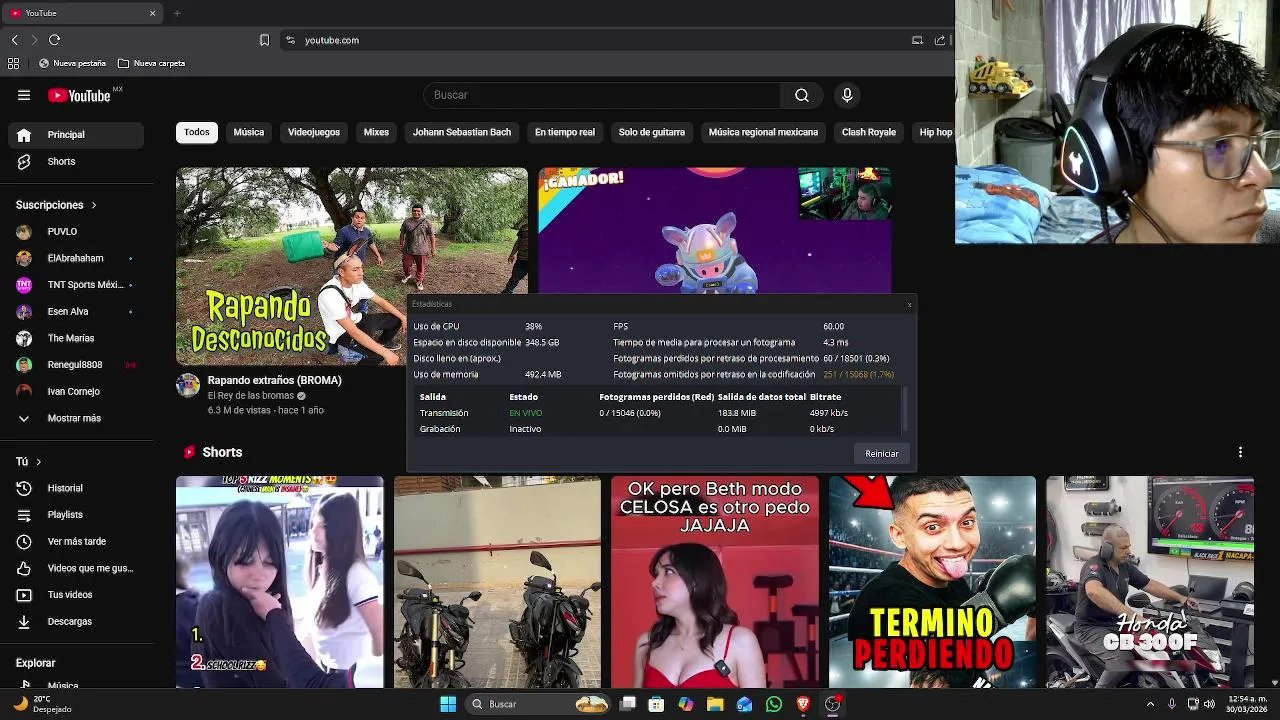The width and height of the screenshot is (1280, 720).
Task: Expand Suscripciones section chevron
Action: (x=94, y=205)
